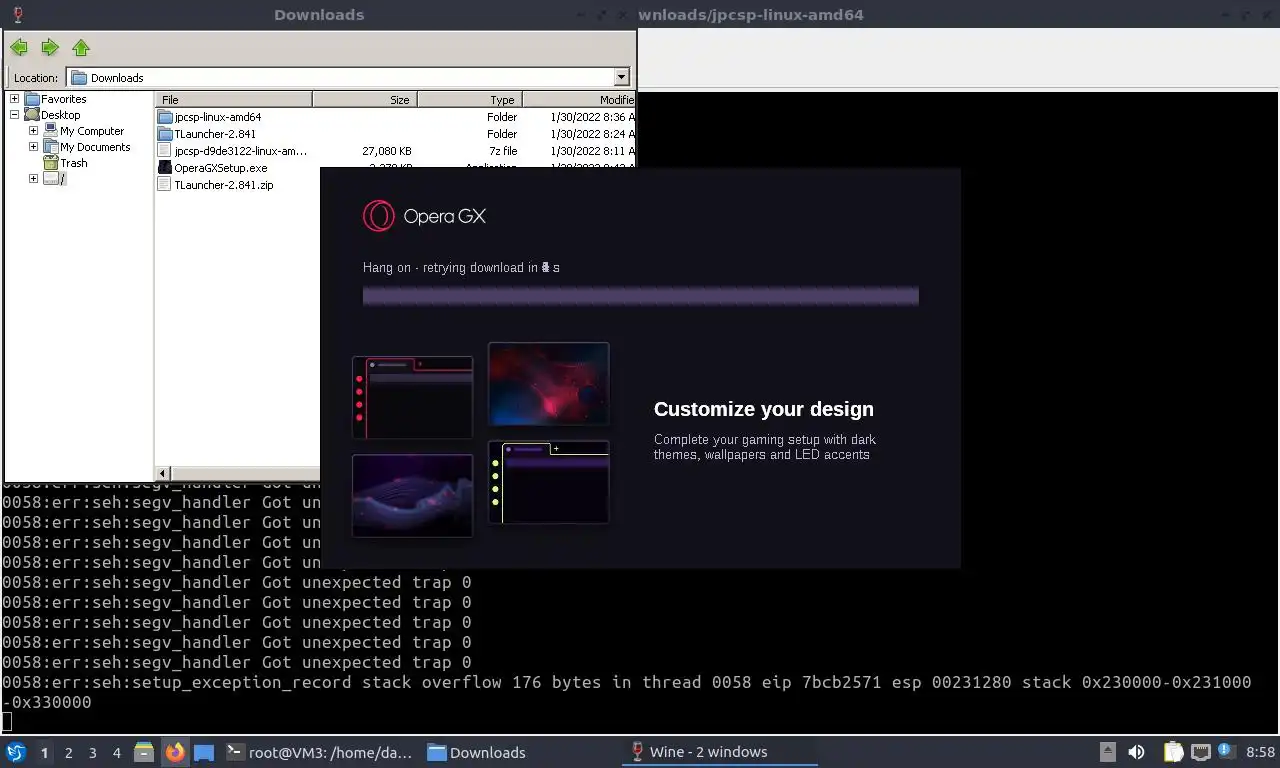1280x768 pixels.
Task: Click the horizontal scrollbar left arrow
Action: pos(164,473)
